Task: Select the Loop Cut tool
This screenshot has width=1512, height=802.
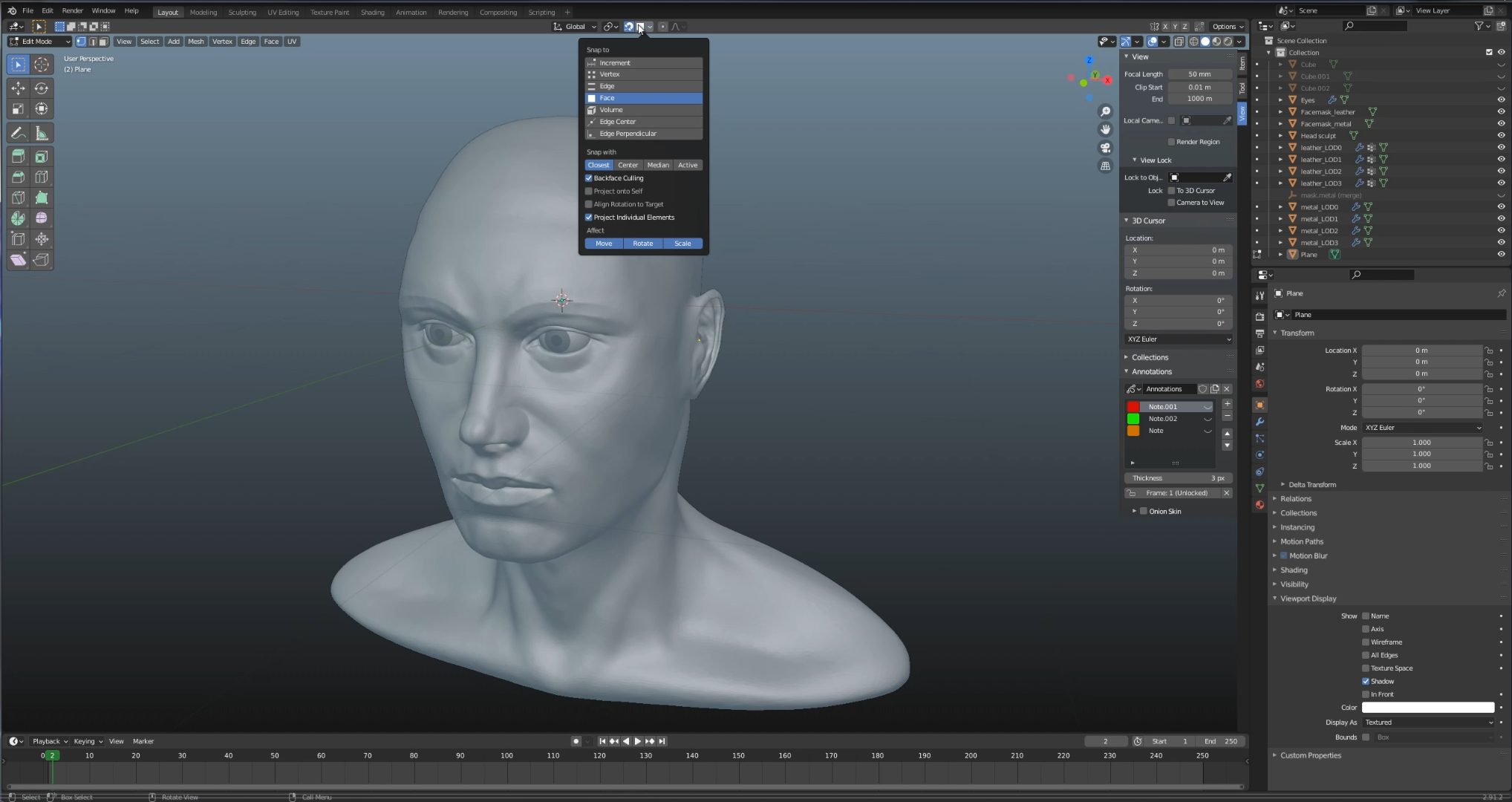Action: pos(42,177)
